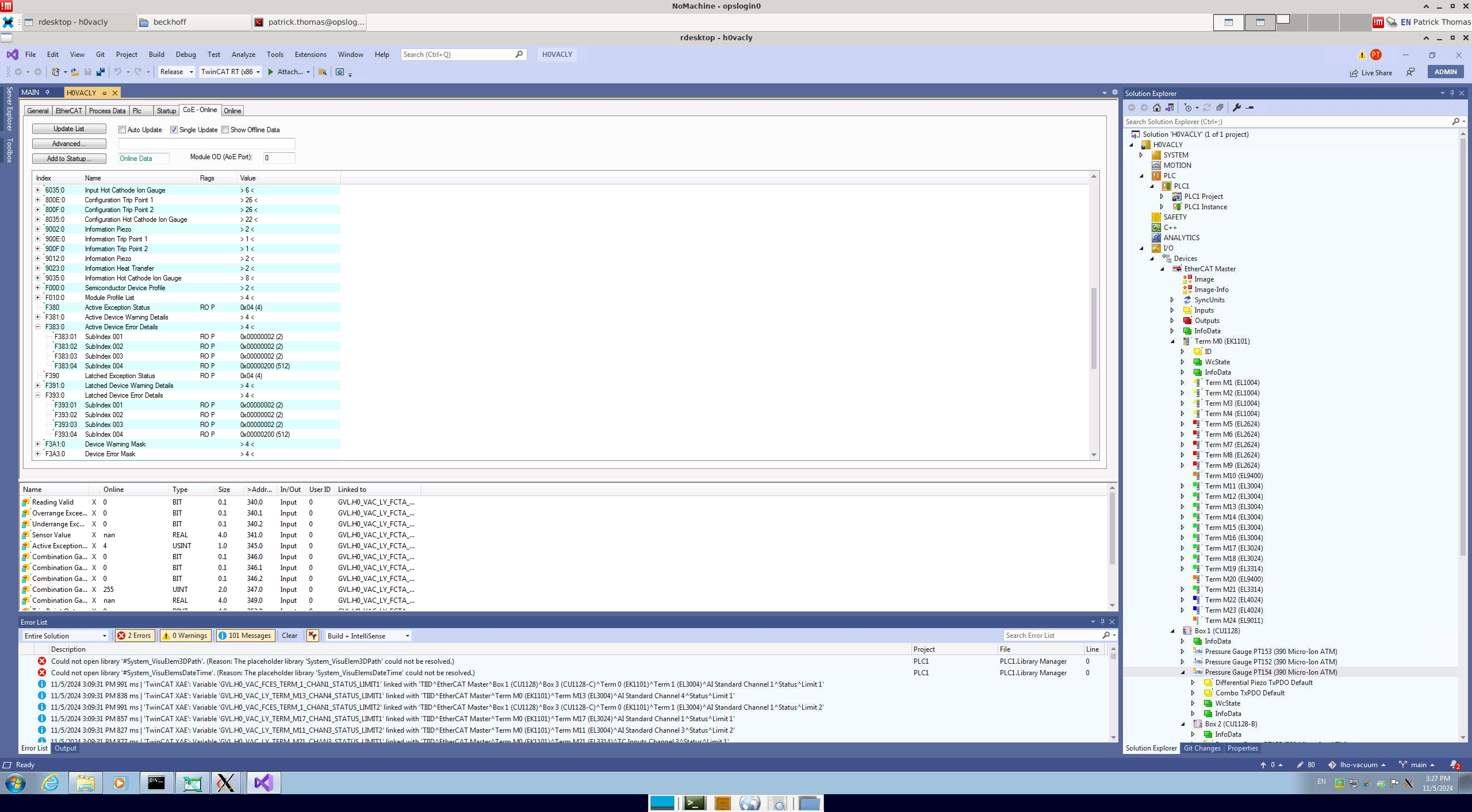Open the MAIN document tab
1472x812 pixels.
[30, 93]
